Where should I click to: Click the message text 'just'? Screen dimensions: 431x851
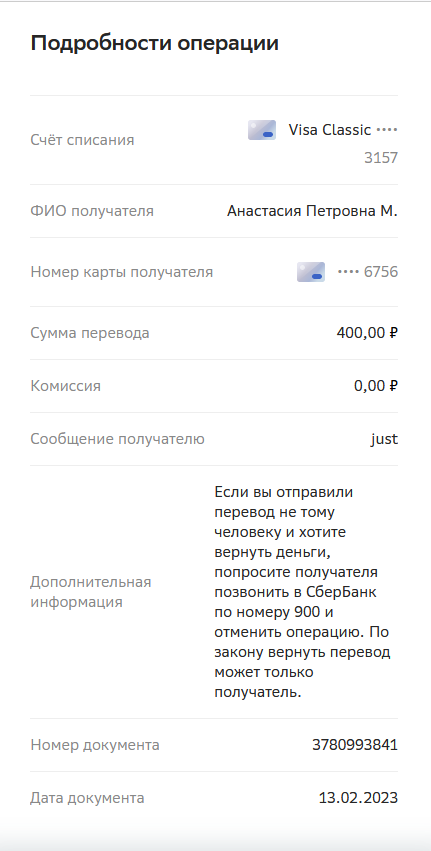tap(384, 439)
